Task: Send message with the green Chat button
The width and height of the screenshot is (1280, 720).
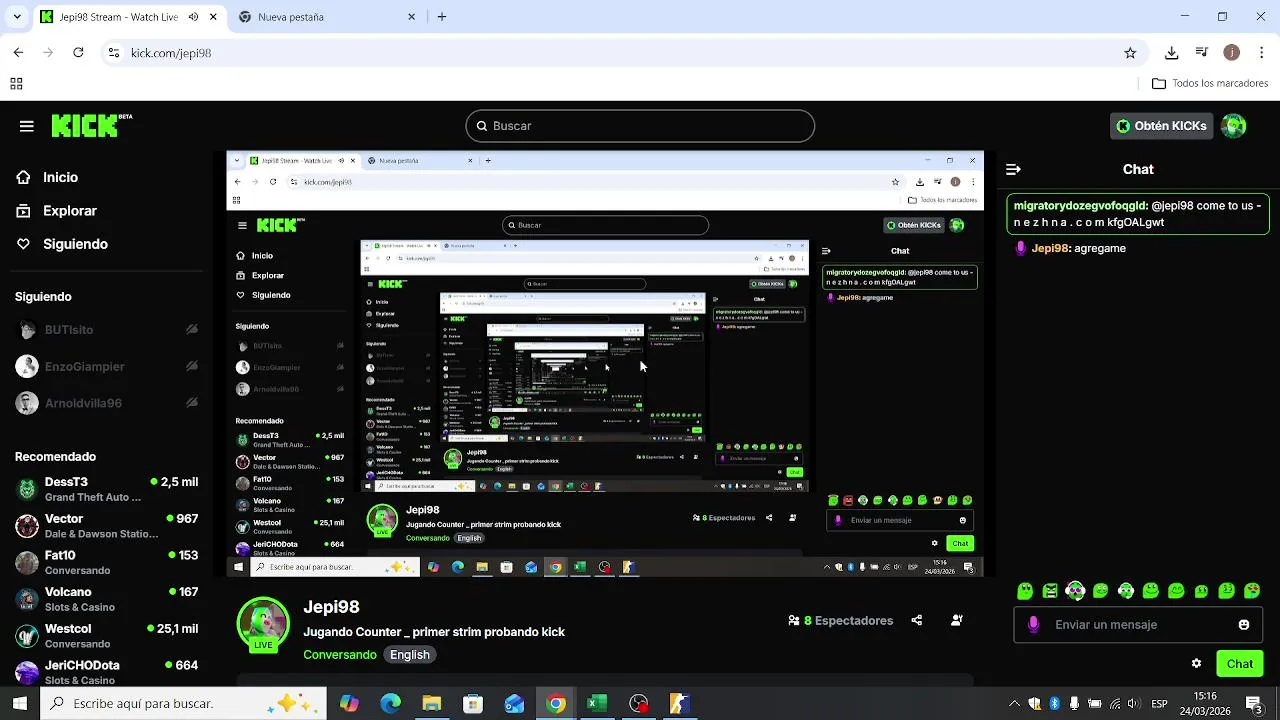Action: [x=1240, y=664]
